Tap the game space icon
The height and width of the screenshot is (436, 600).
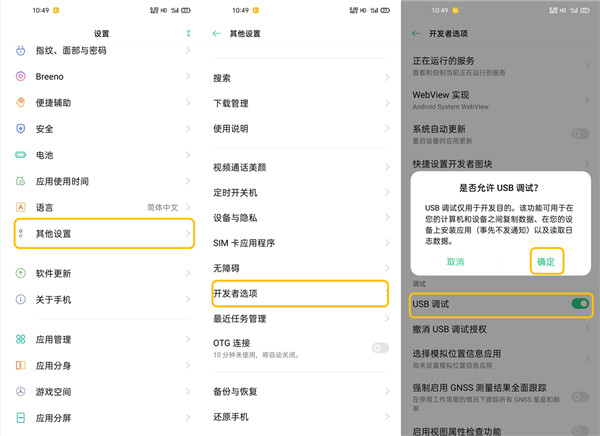[x=21, y=392]
